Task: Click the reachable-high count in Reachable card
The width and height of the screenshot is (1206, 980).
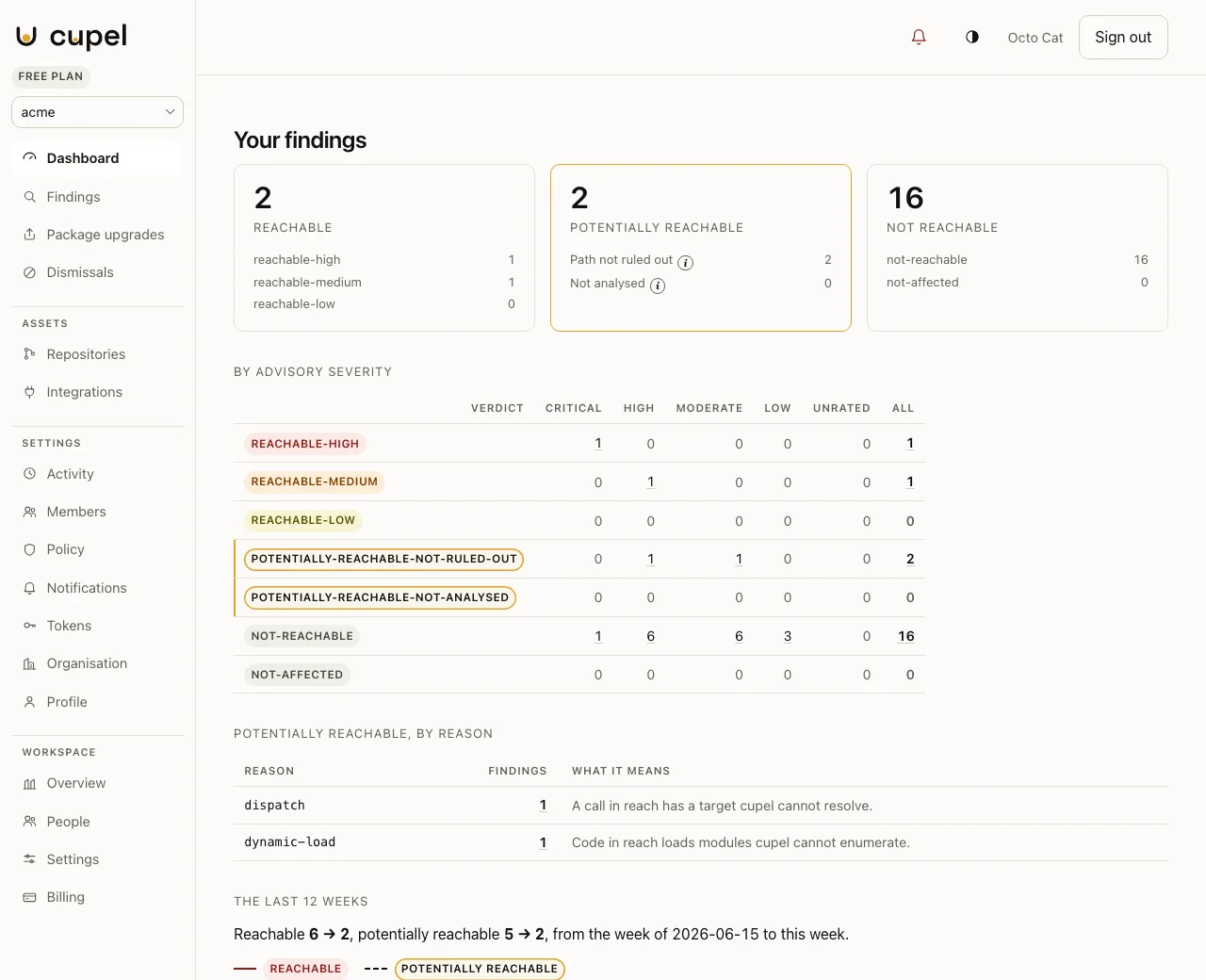Action: click(512, 259)
